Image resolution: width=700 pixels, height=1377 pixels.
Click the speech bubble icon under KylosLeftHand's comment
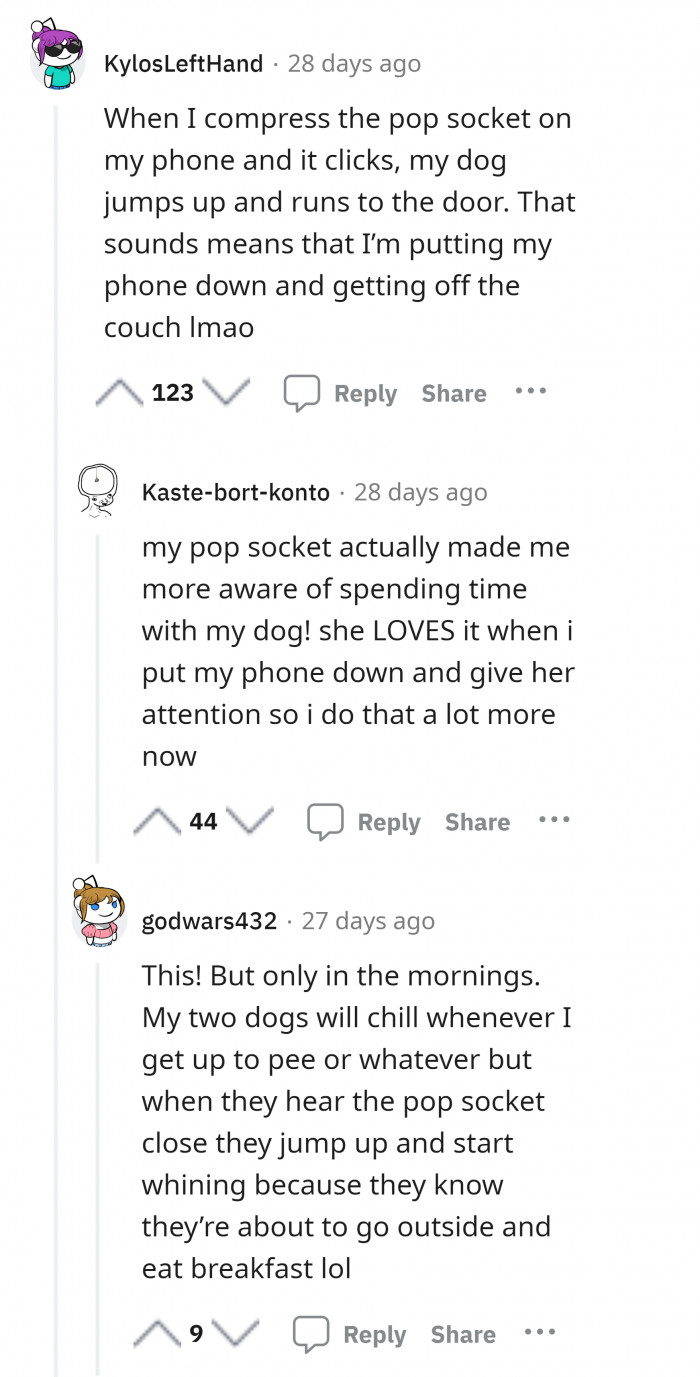click(301, 393)
